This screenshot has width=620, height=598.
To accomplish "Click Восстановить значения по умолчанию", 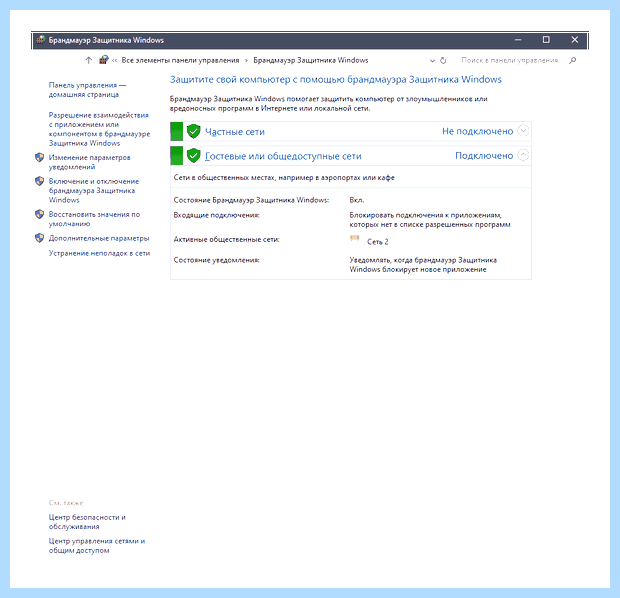I will point(94,219).
